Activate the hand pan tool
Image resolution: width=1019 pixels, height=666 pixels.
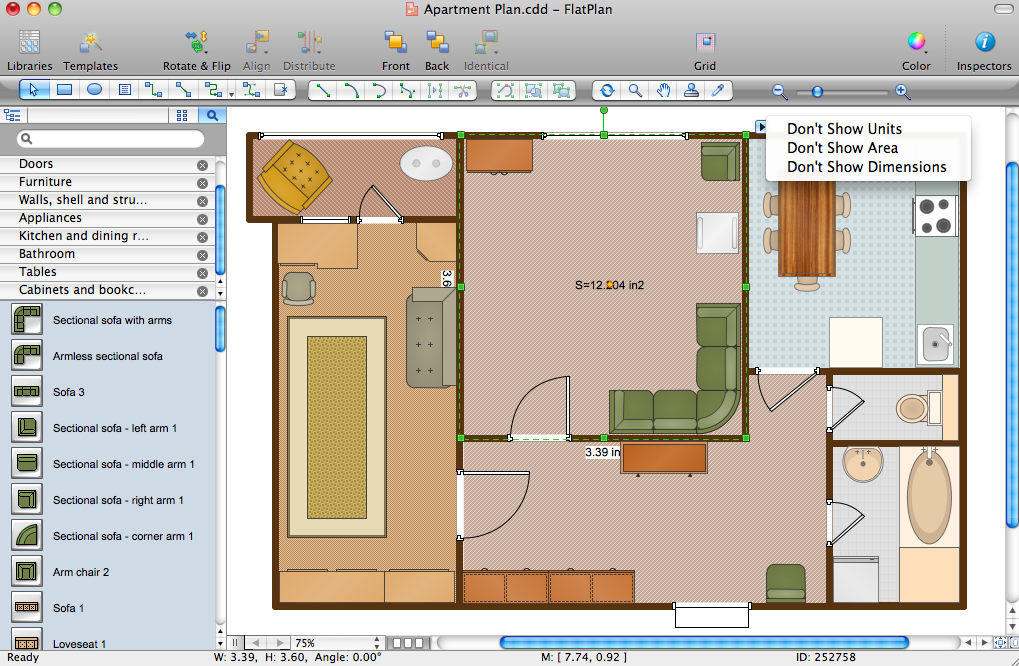663,90
